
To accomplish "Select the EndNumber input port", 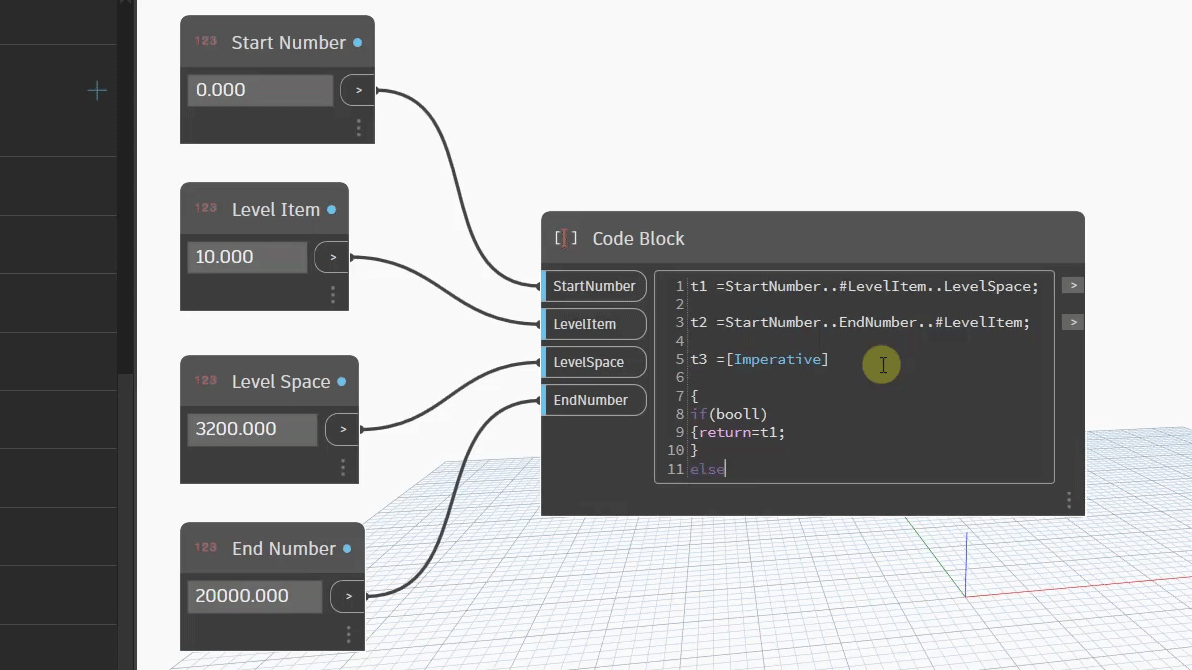I will point(594,400).
